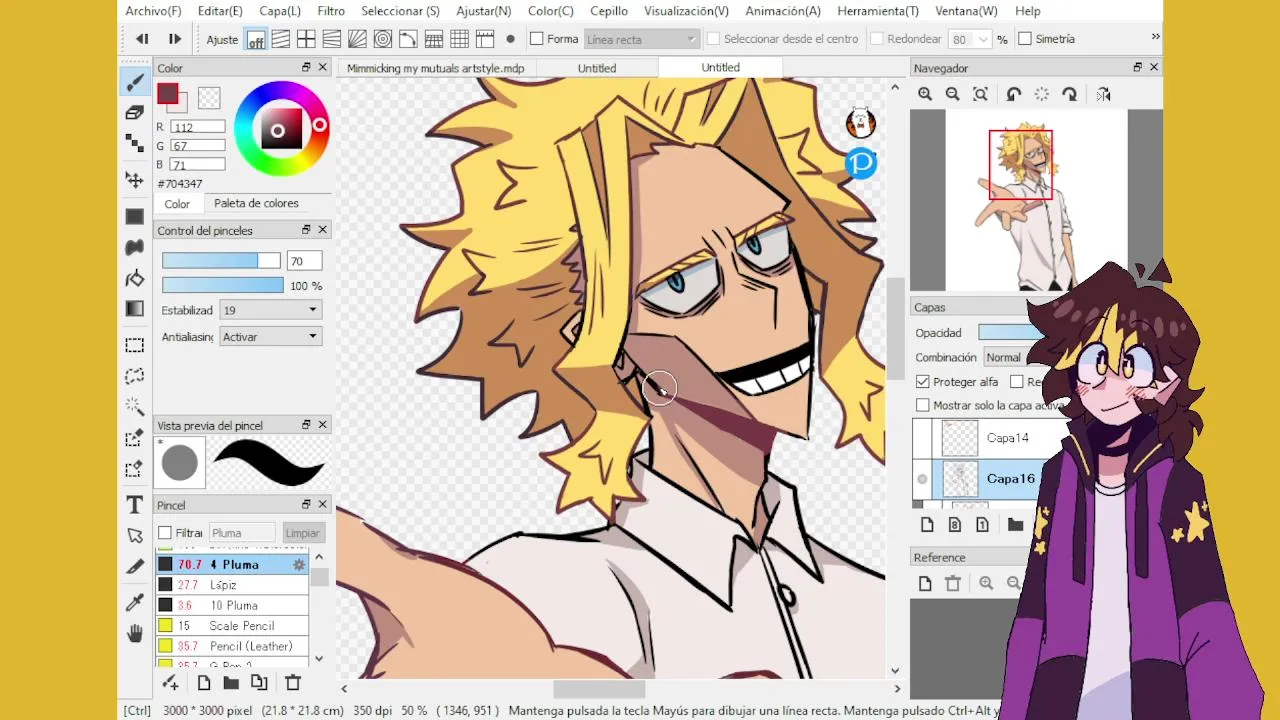
Task: Select the Eyedropper tool
Action: (135, 602)
